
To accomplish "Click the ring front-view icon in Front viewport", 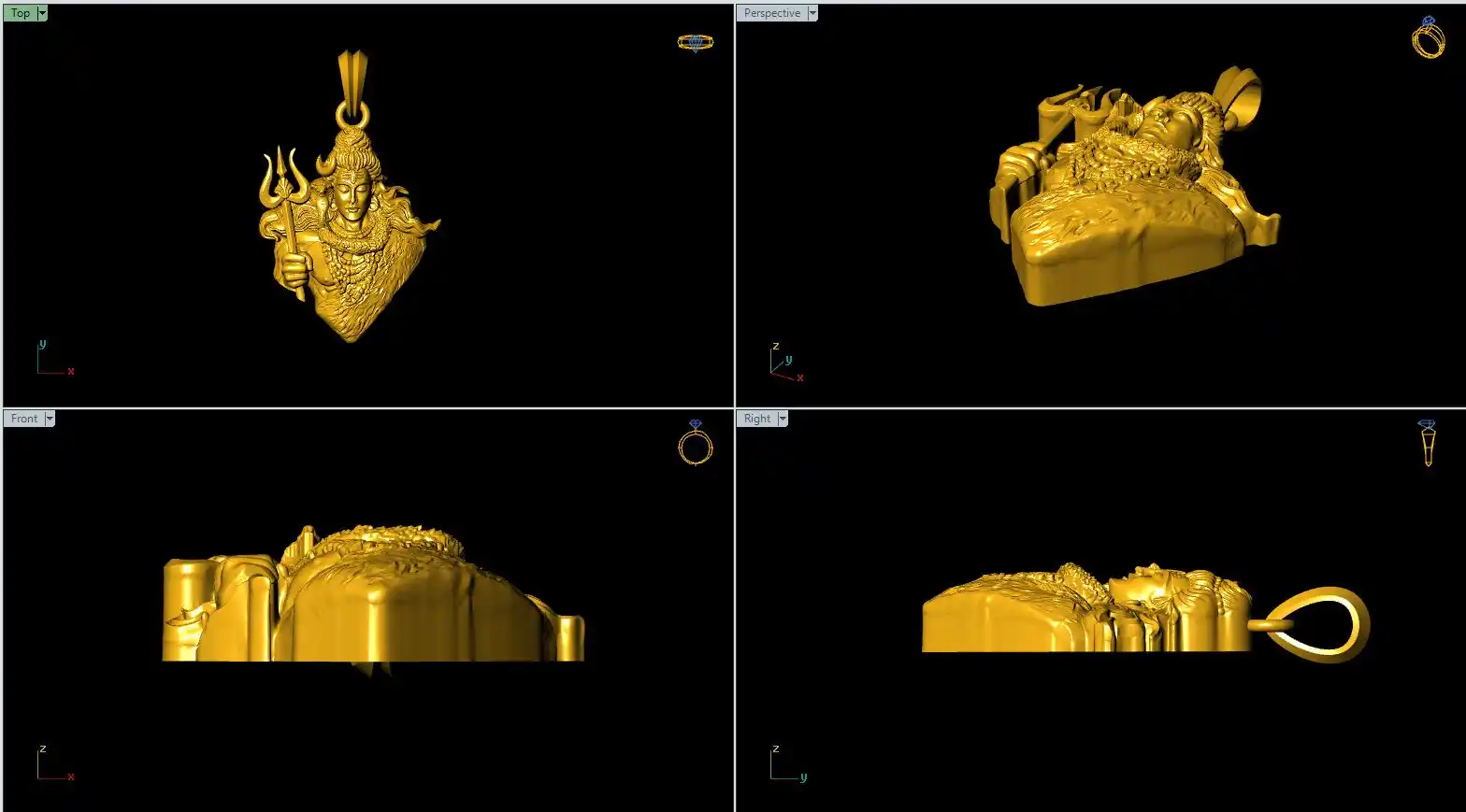I will [x=695, y=443].
